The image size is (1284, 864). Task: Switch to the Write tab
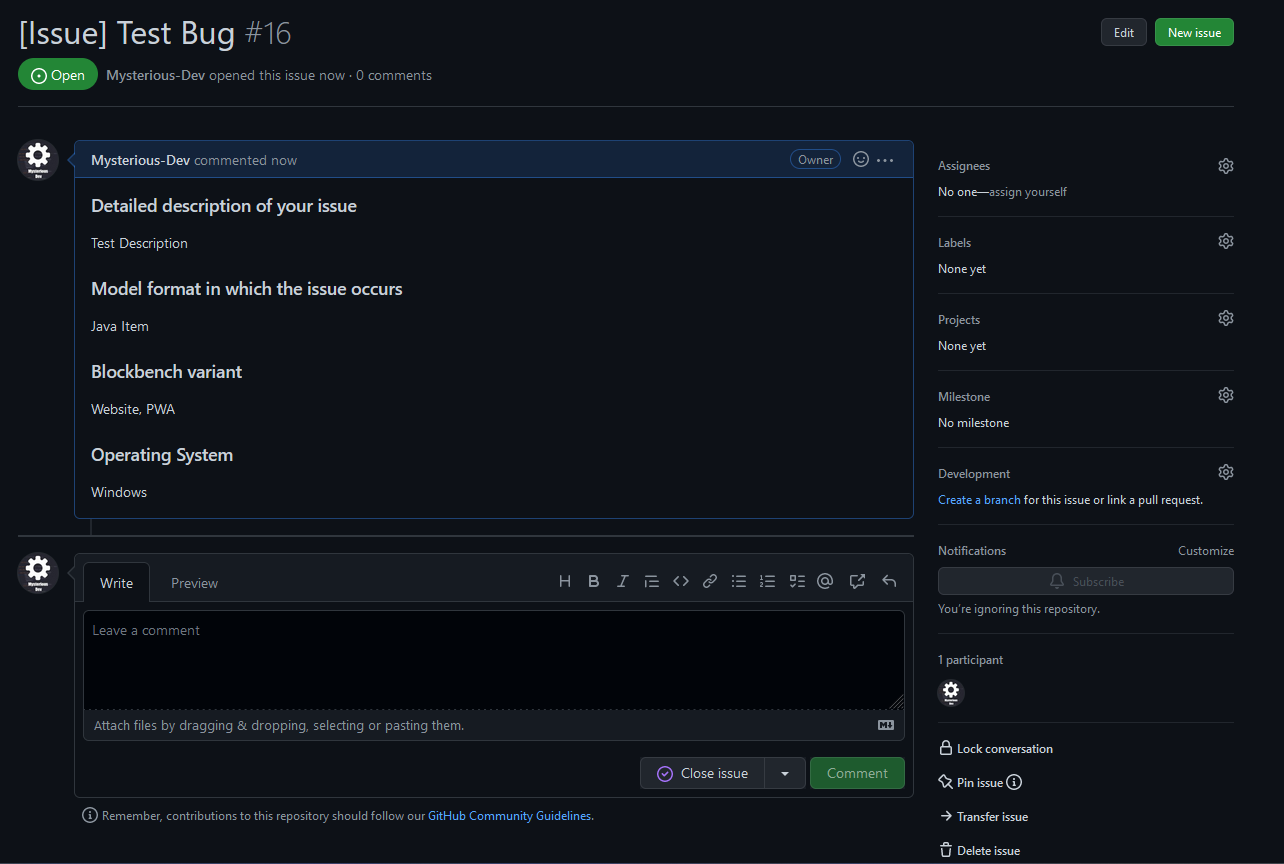(116, 583)
